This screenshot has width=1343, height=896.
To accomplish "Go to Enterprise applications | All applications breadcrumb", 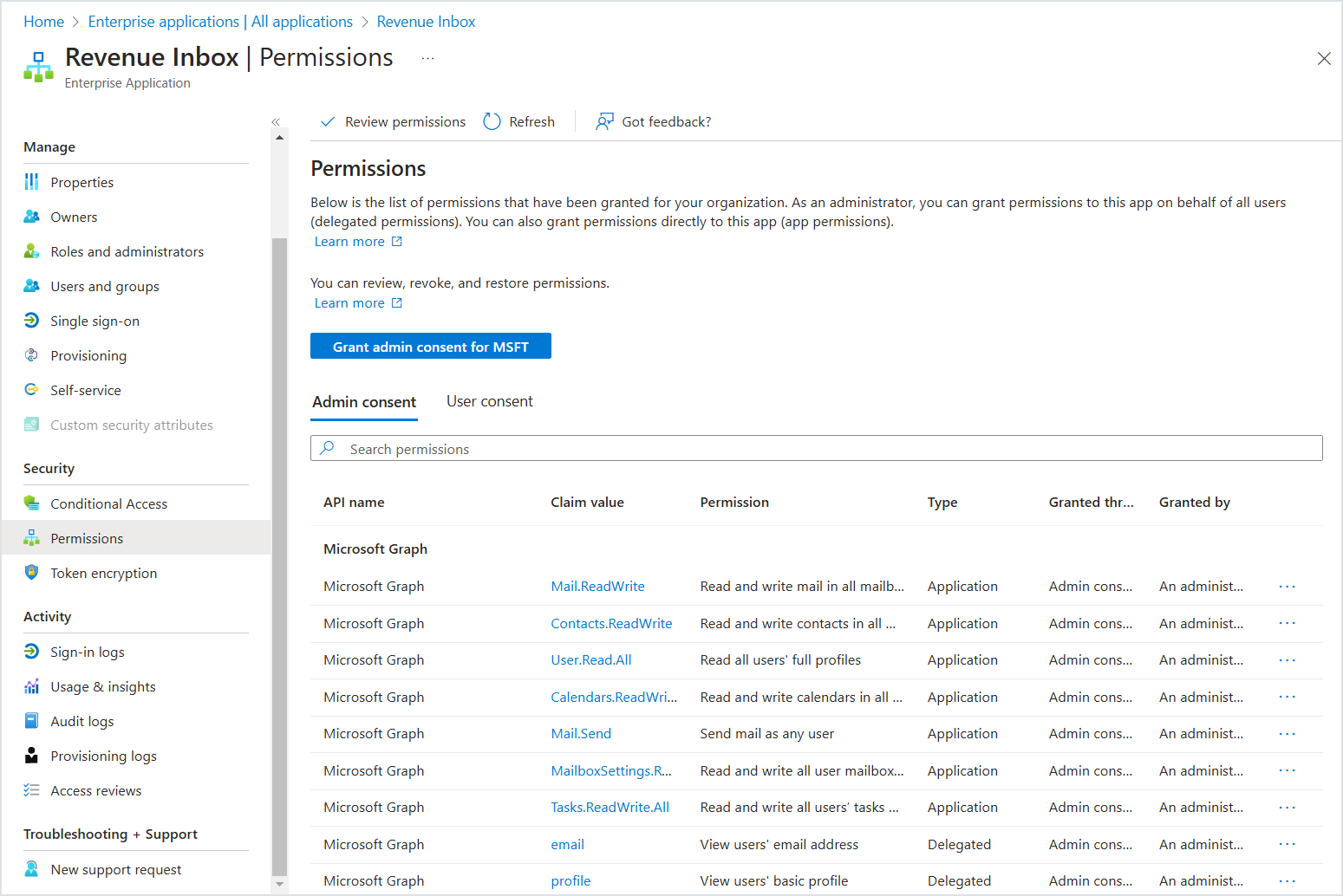I will click(x=220, y=22).
